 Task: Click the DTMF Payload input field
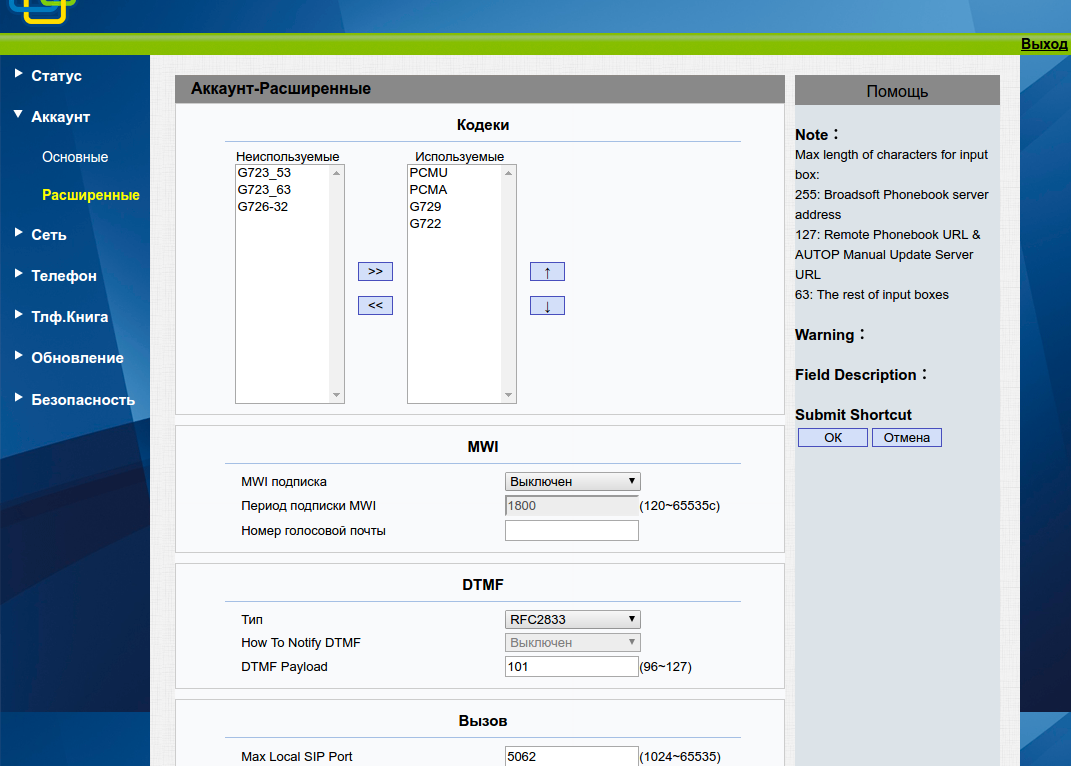tap(572, 667)
